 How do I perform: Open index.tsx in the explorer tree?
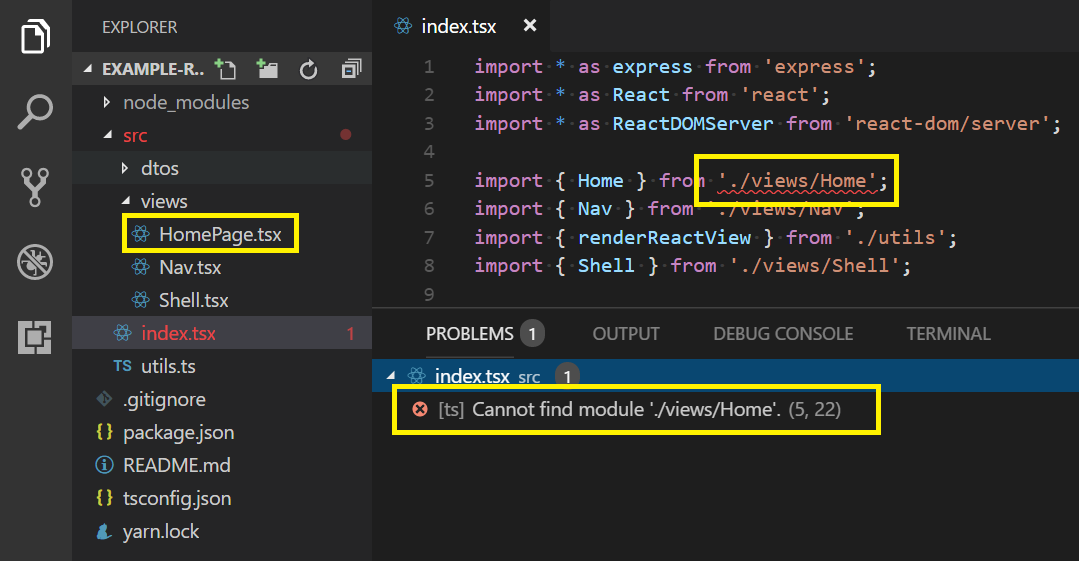pyautogui.click(x=178, y=333)
